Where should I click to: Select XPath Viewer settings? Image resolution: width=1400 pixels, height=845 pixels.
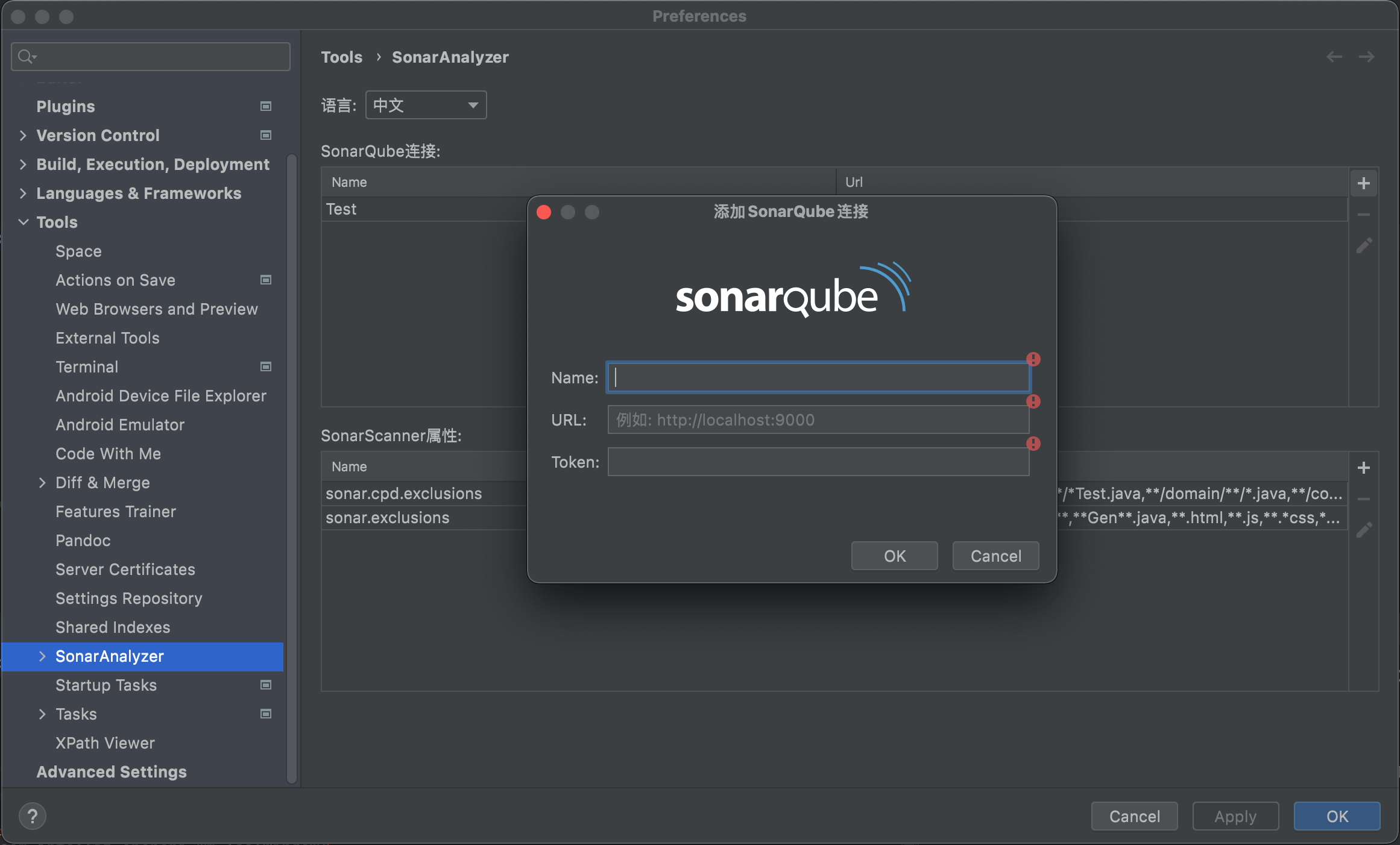(105, 743)
